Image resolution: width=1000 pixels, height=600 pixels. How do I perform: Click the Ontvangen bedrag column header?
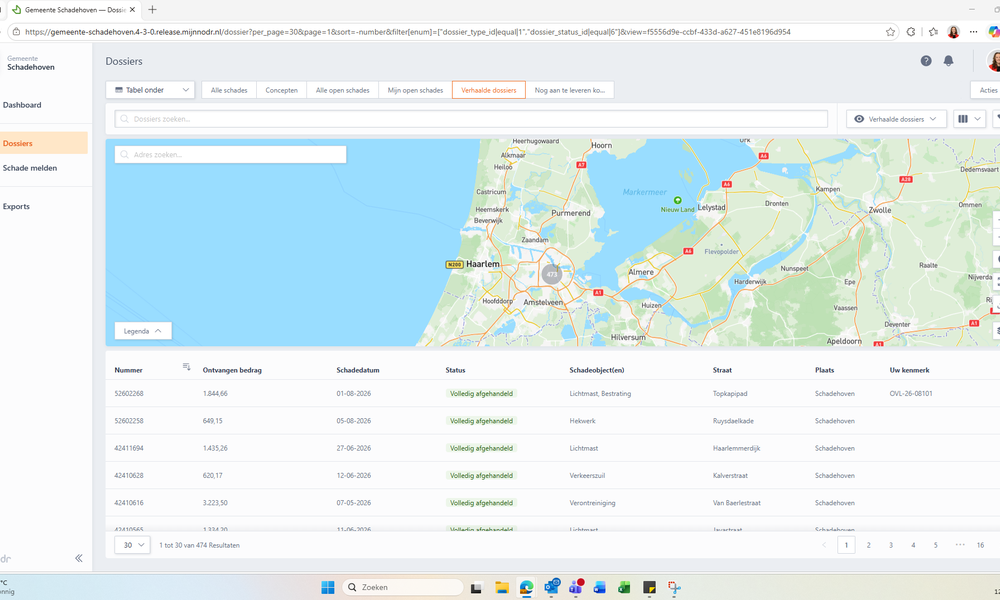click(x=232, y=370)
